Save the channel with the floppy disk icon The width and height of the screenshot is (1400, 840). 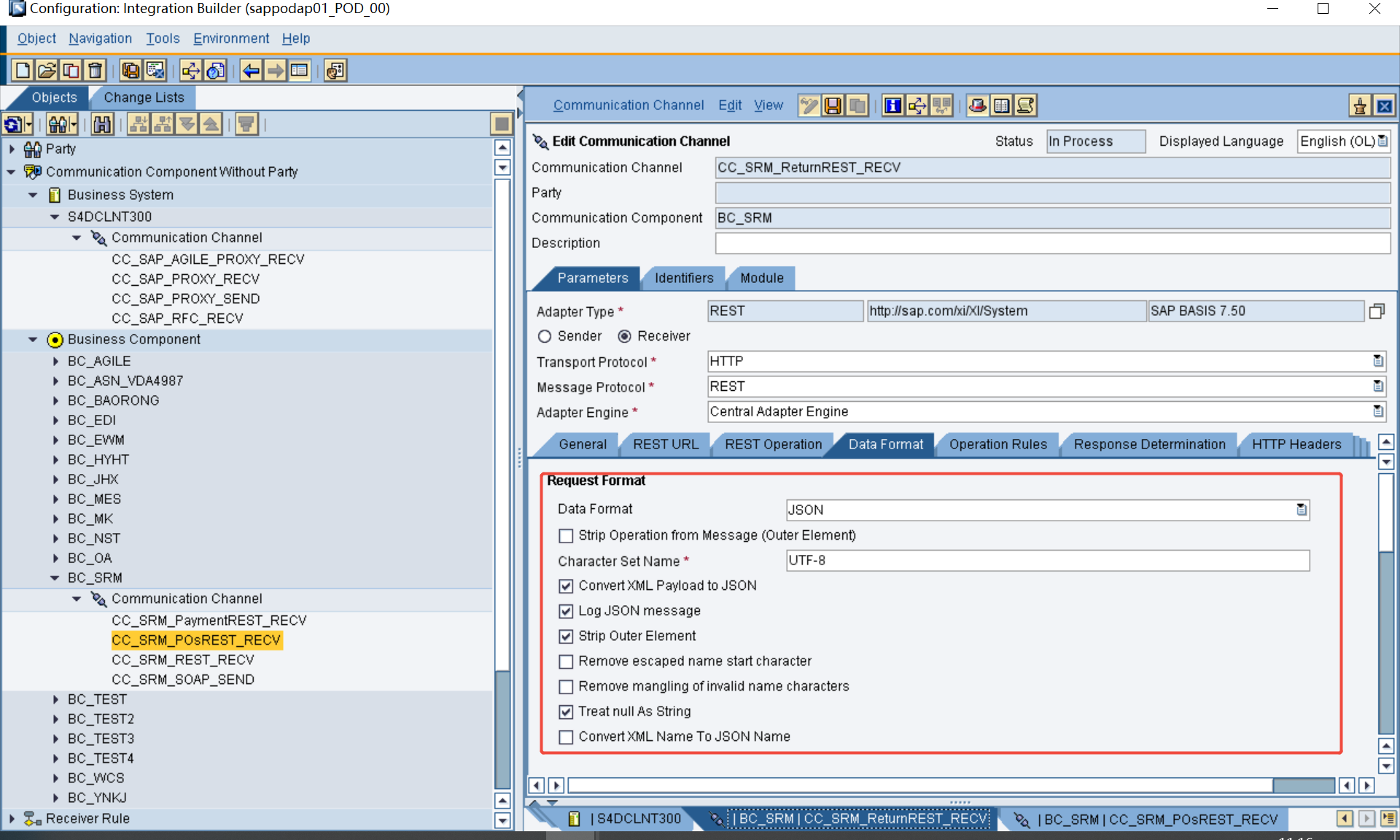pos(832,106)
